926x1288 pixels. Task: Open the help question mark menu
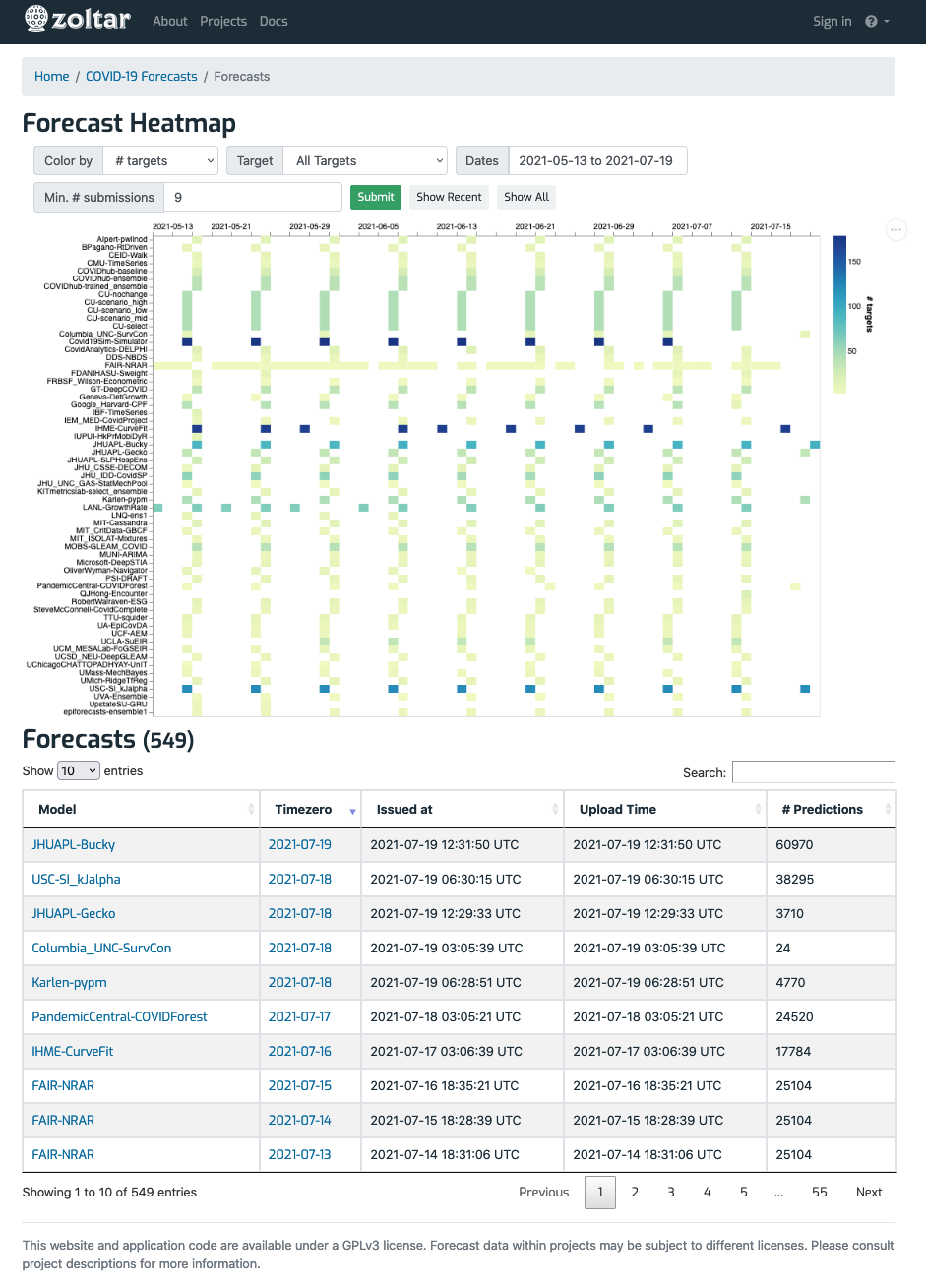[x=877, y=21]
